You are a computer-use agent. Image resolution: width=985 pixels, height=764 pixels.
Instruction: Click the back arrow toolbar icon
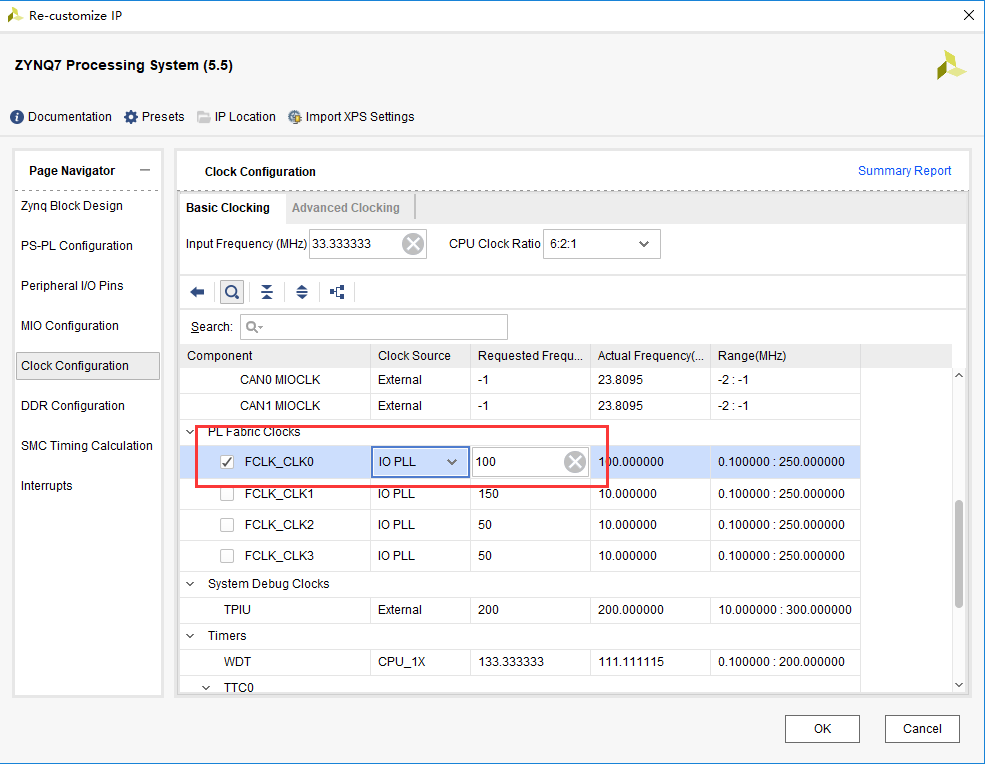tap(197, 292)
